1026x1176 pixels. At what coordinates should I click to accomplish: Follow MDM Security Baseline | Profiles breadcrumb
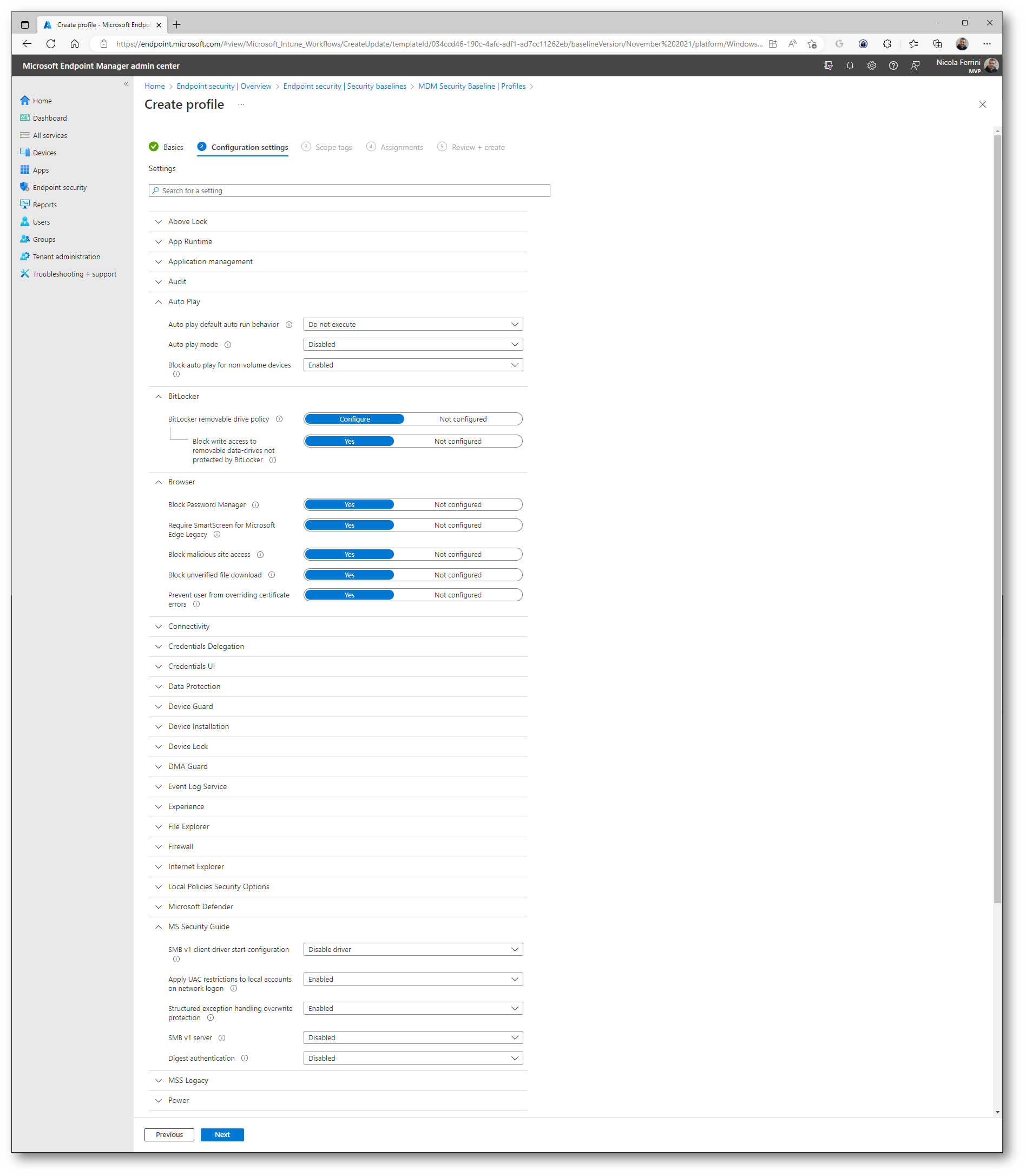pos(472,87)
